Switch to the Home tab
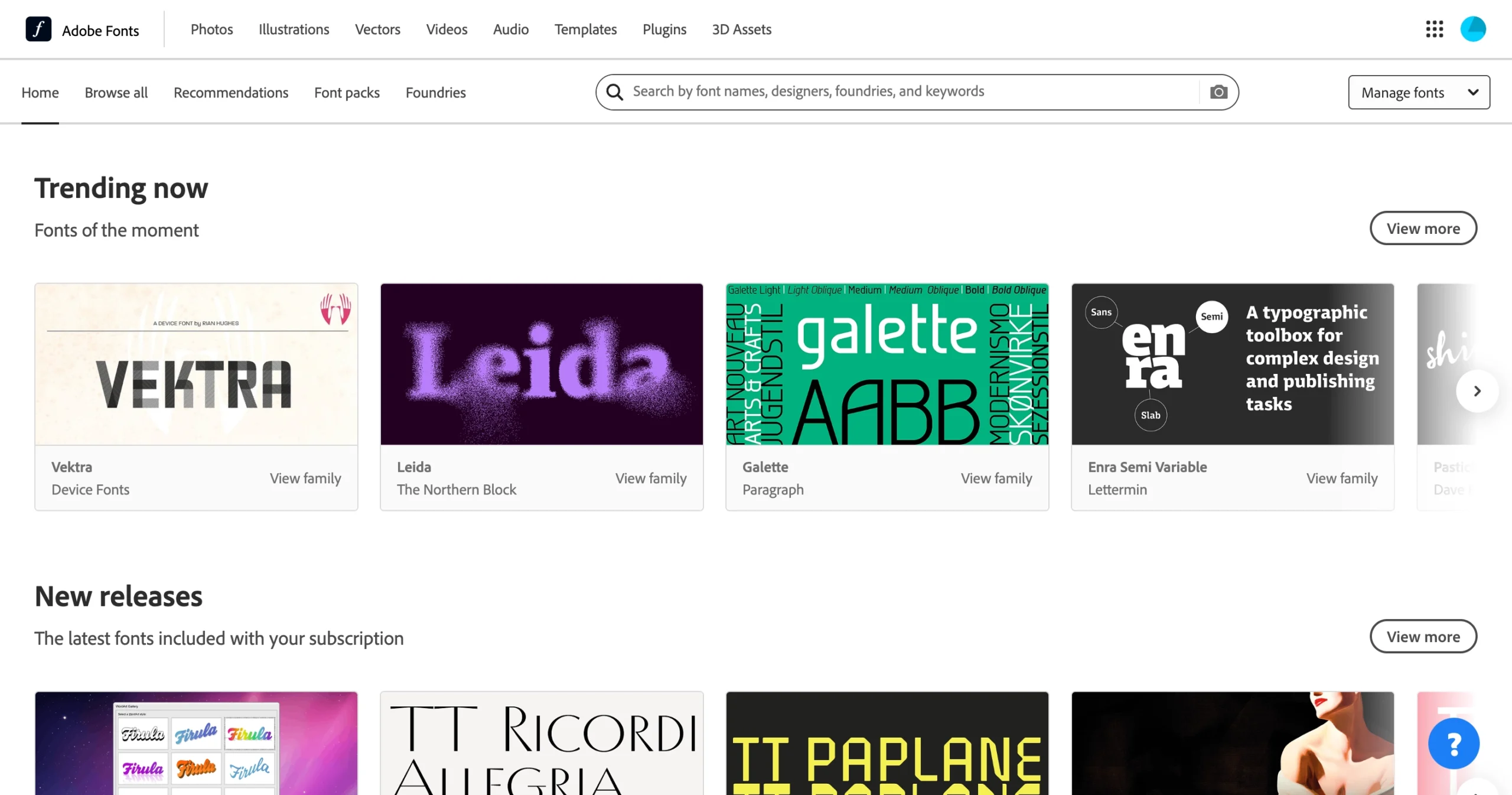Screen dimensions: 1512x795 (x=40, y=92)
